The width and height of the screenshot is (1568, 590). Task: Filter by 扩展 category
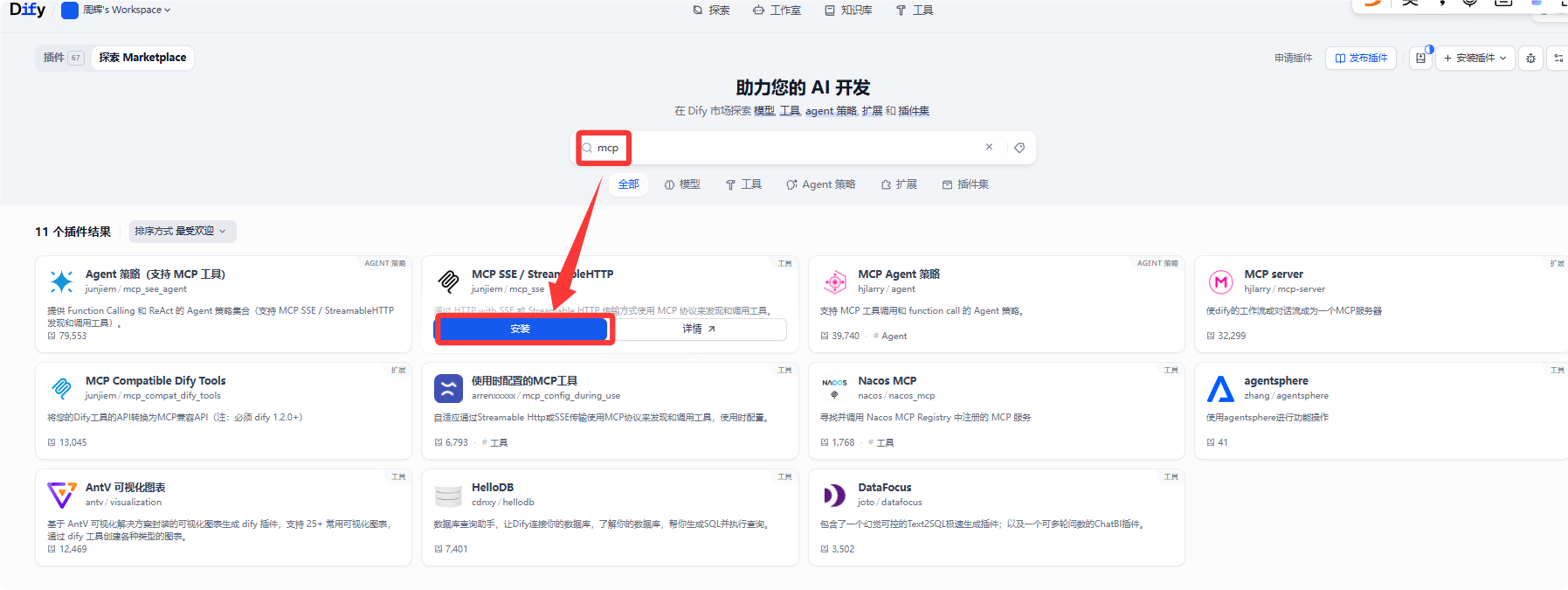coord(899,184)
